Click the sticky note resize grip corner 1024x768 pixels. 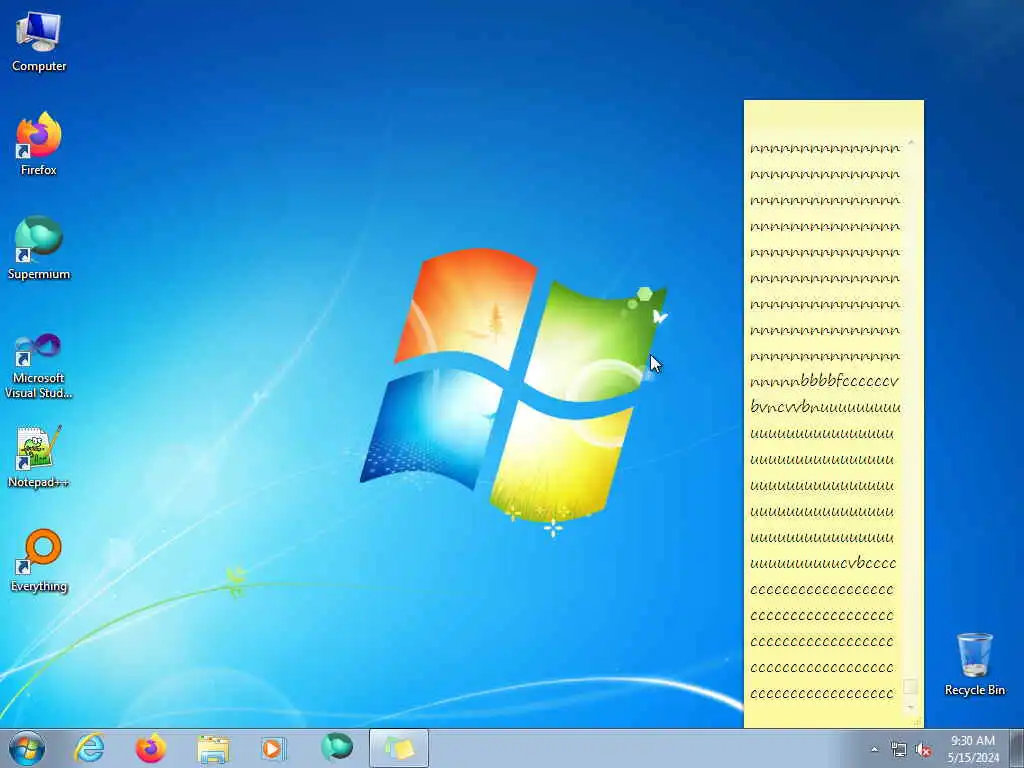point(918,722)
